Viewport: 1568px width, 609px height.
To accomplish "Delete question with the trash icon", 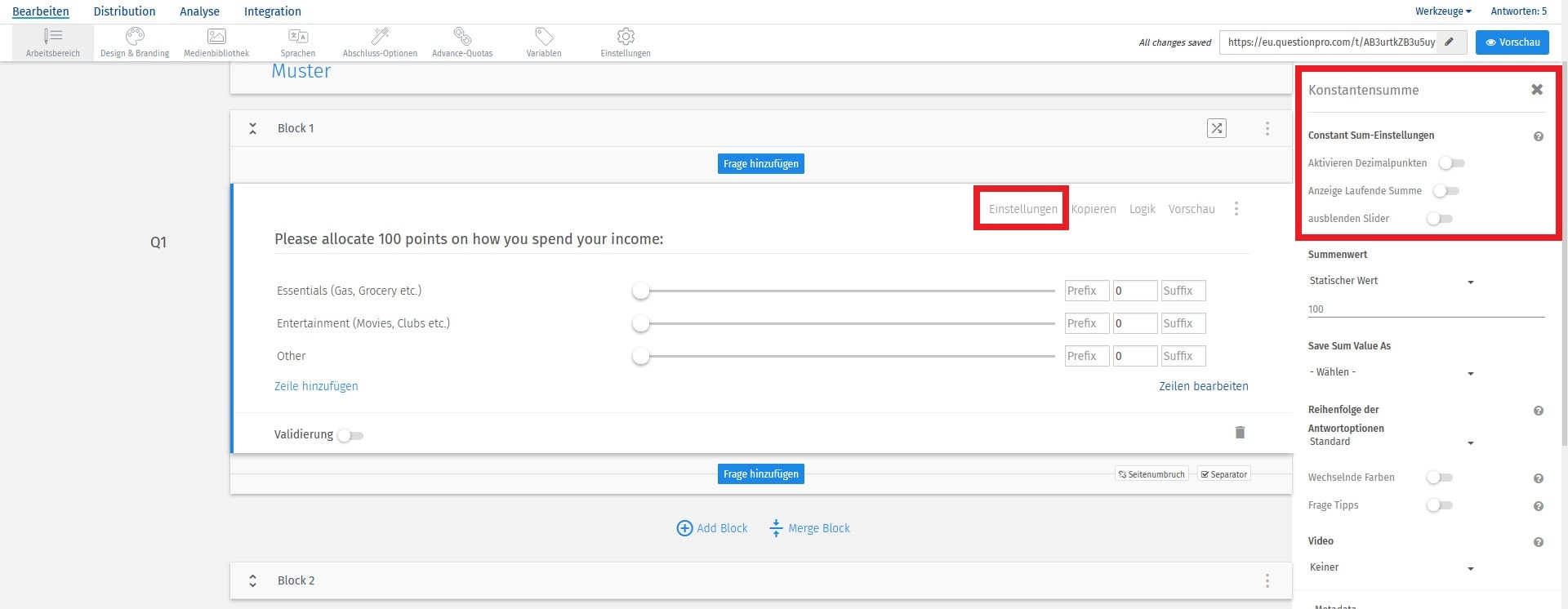I will [x=1240, y=433].
